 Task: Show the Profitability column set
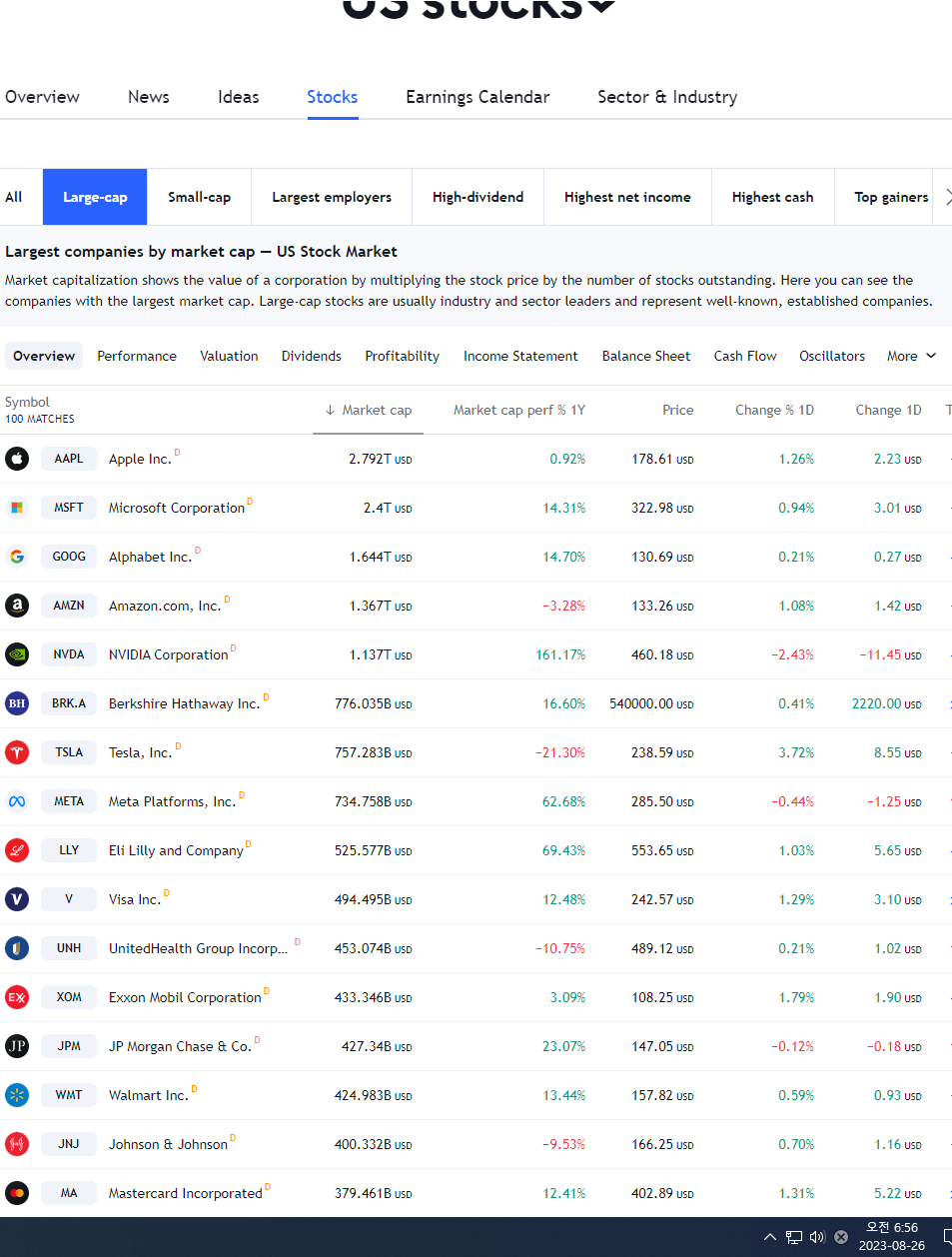[x=403, y=356]
